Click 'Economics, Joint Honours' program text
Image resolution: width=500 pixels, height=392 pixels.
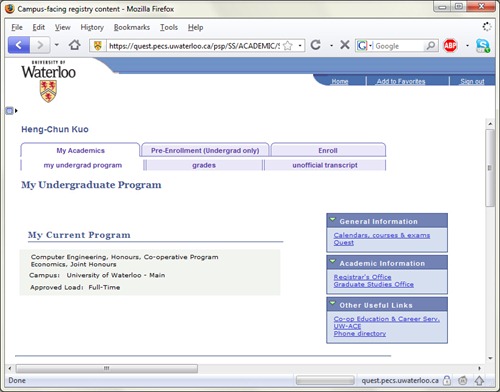click(74, 264)
